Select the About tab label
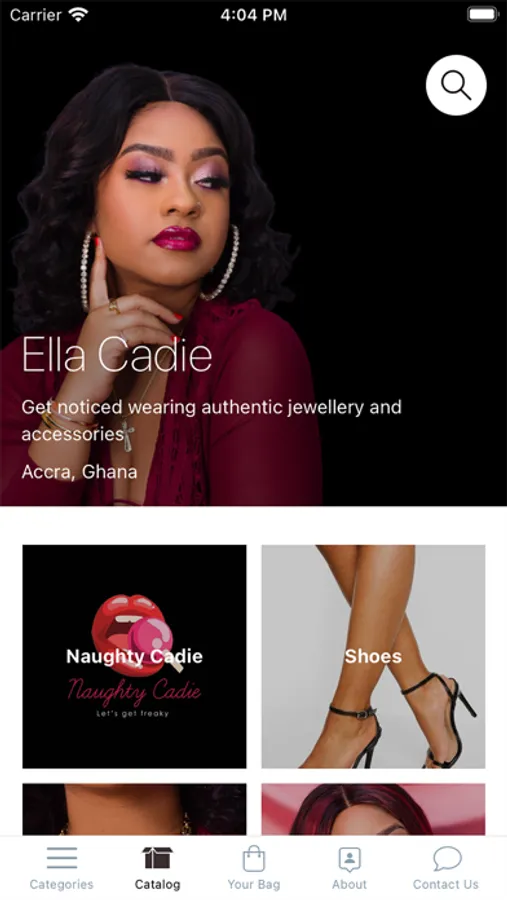The width and height of the screenshot is (507, 900). coord(349,885)
